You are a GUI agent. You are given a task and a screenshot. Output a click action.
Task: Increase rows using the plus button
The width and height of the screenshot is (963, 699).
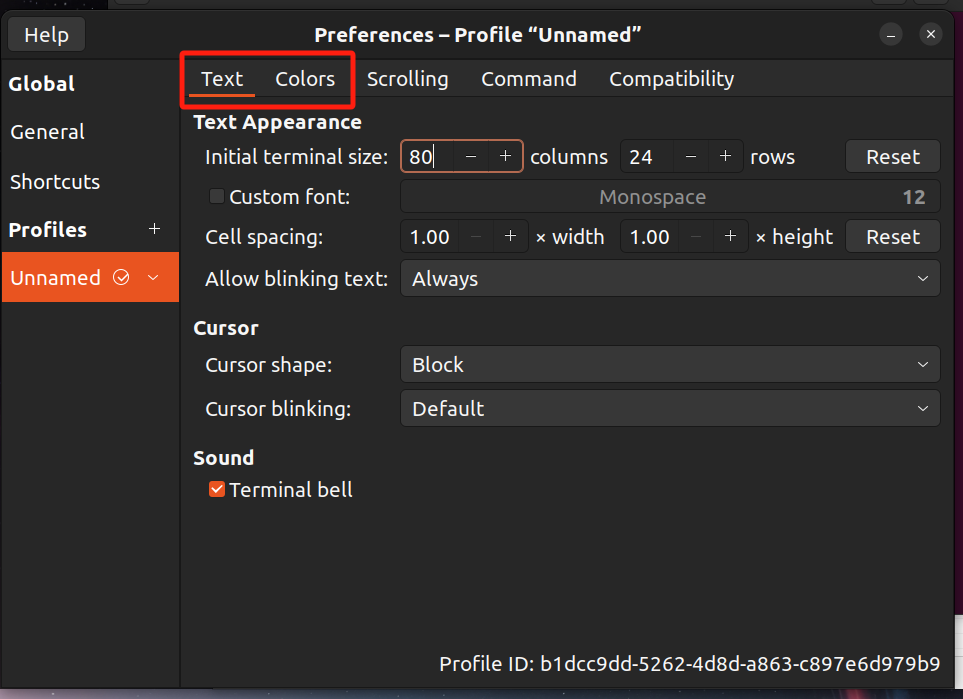(x=726, y=157)
